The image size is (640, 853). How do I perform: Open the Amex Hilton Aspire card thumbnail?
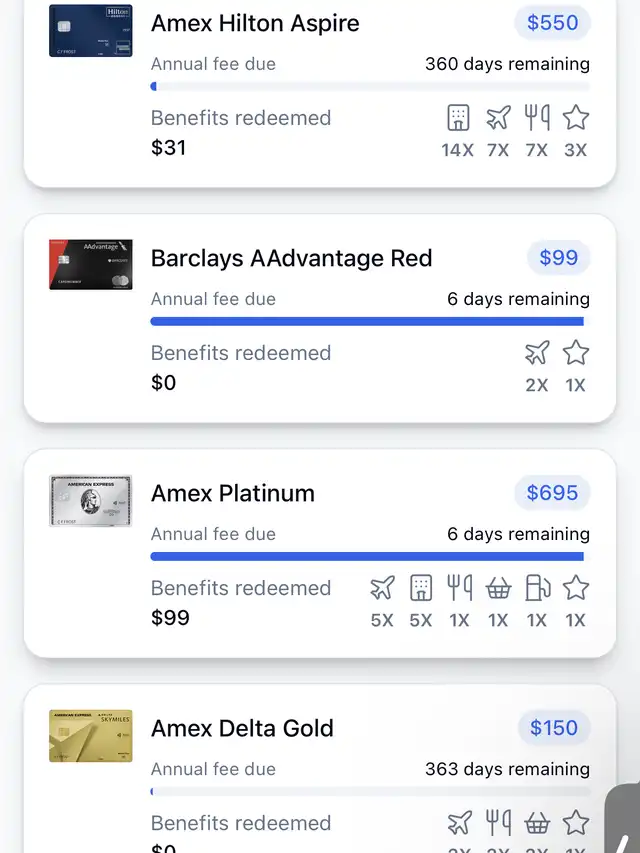tap(90, 30)
